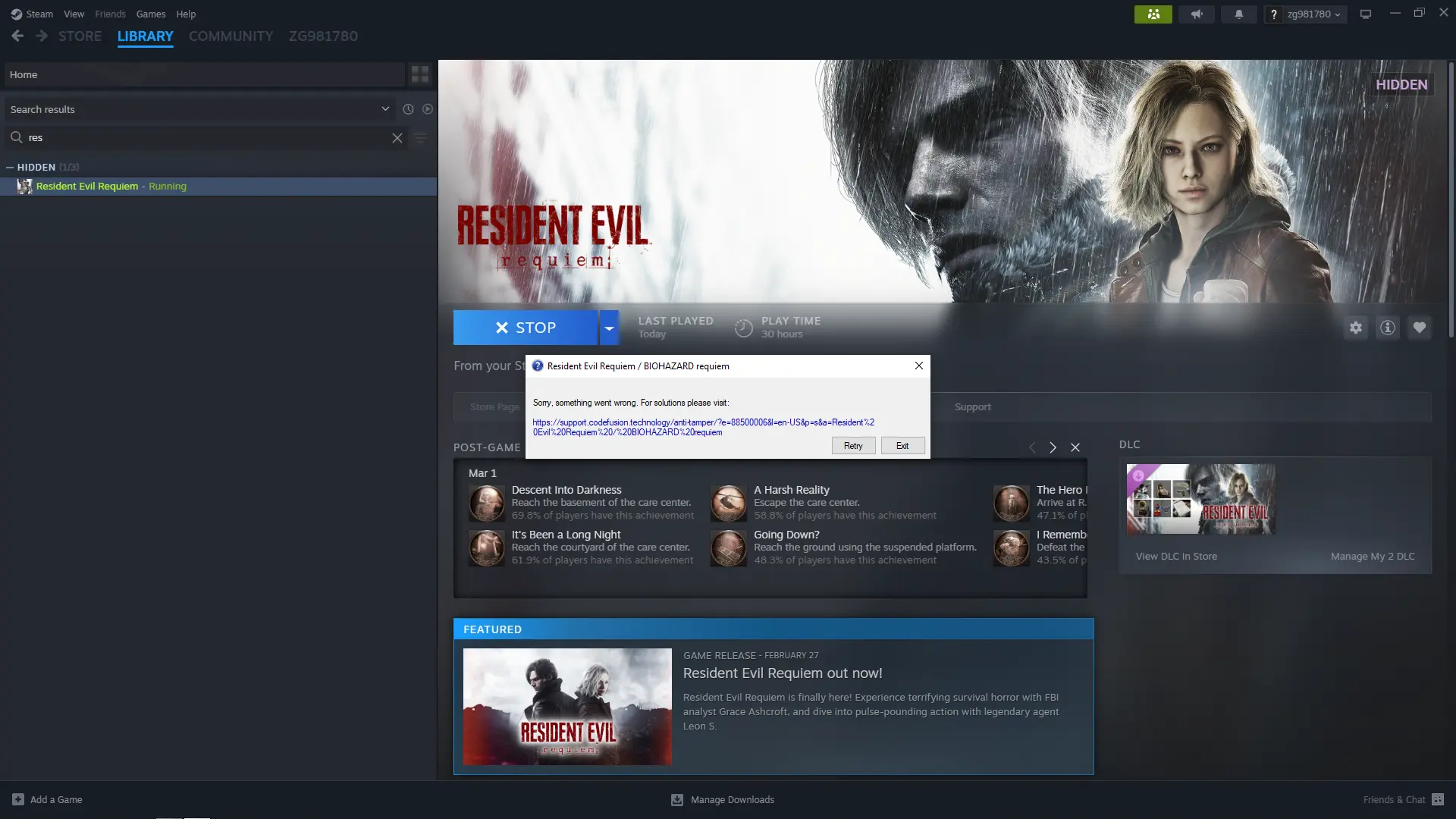Open the Support link
The image size is (1456, 819).
972,407
